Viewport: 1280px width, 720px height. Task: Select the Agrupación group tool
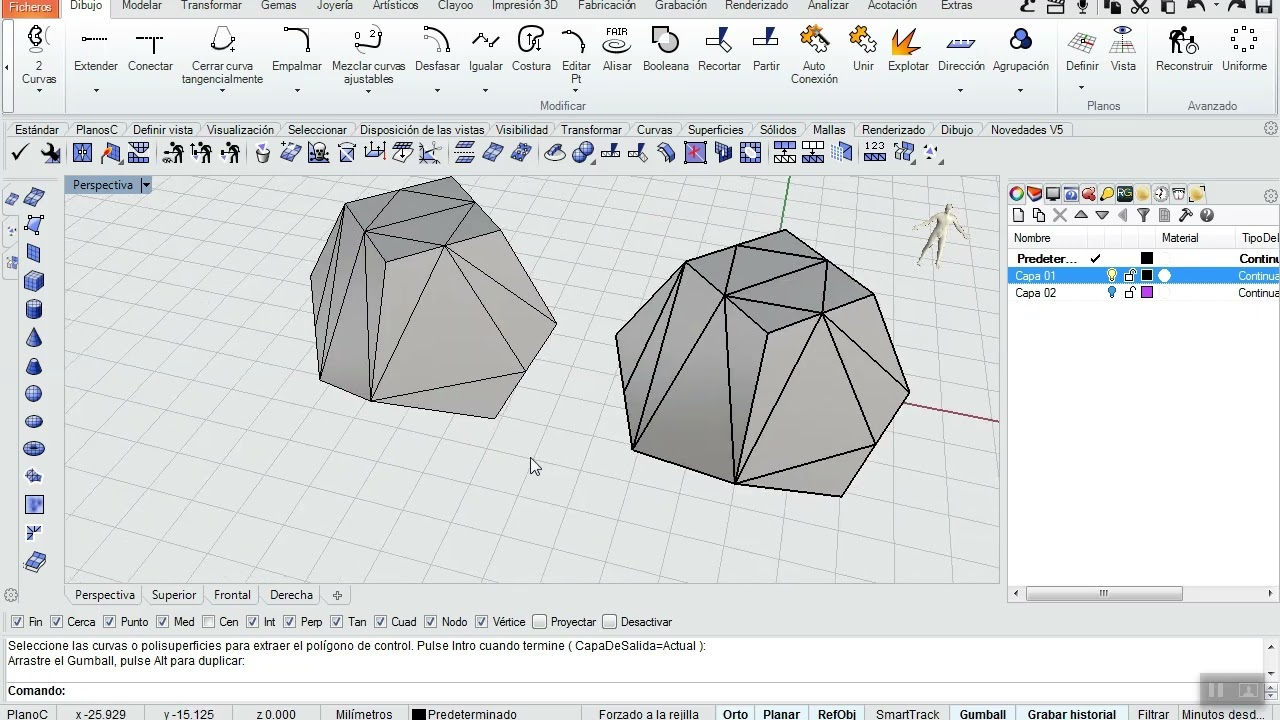click(x=1021, y=50)
